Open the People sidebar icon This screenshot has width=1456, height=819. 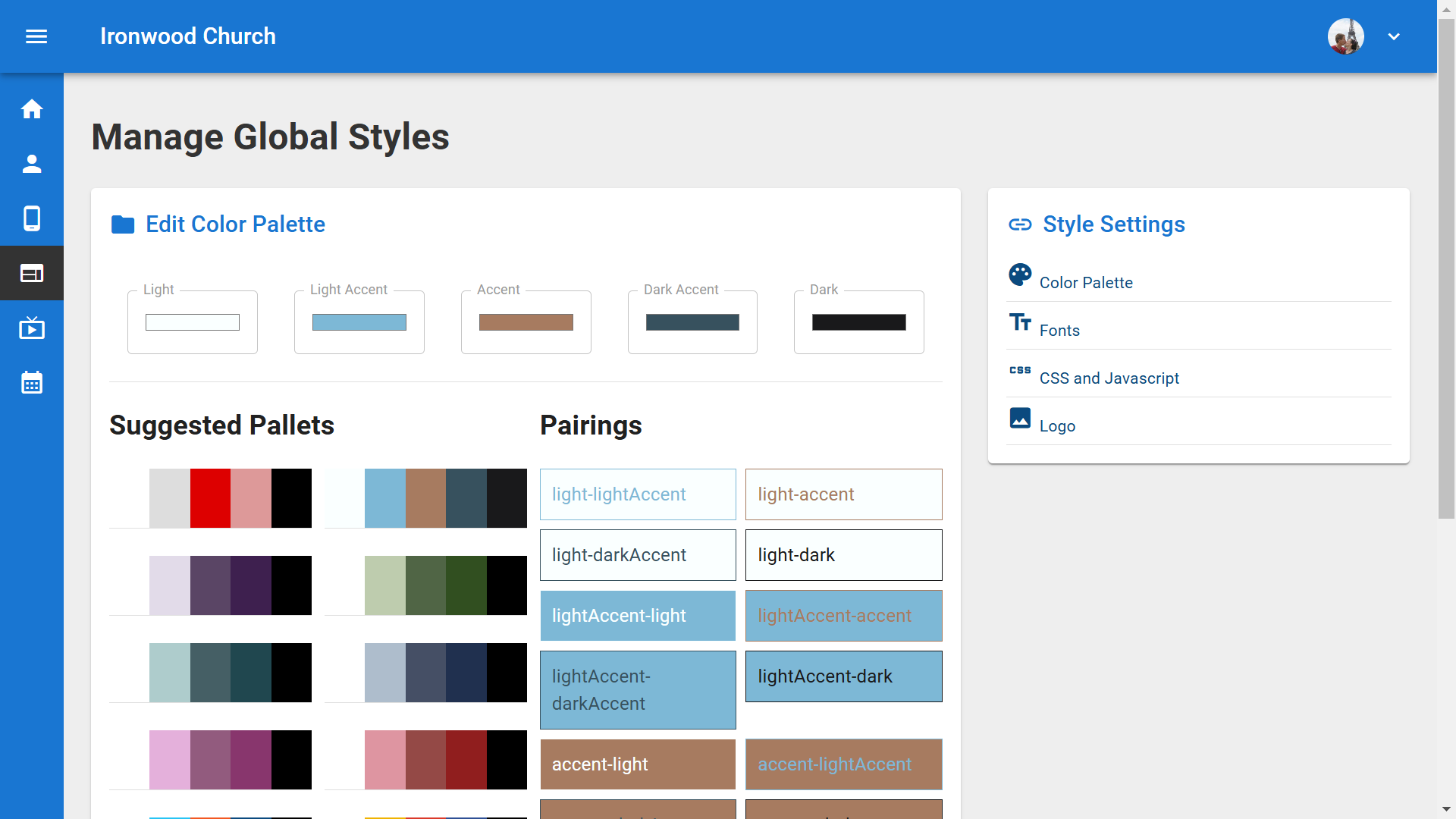[32, 164]
